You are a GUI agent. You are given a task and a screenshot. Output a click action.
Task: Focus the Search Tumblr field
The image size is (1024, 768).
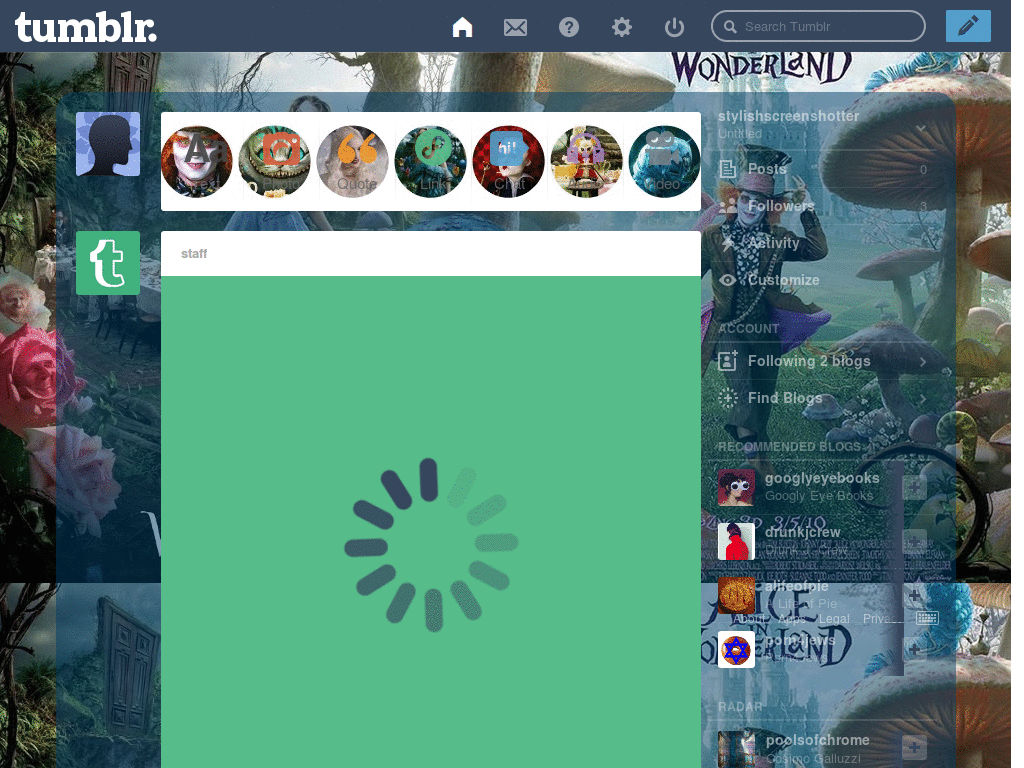click(x=818, y=27)
